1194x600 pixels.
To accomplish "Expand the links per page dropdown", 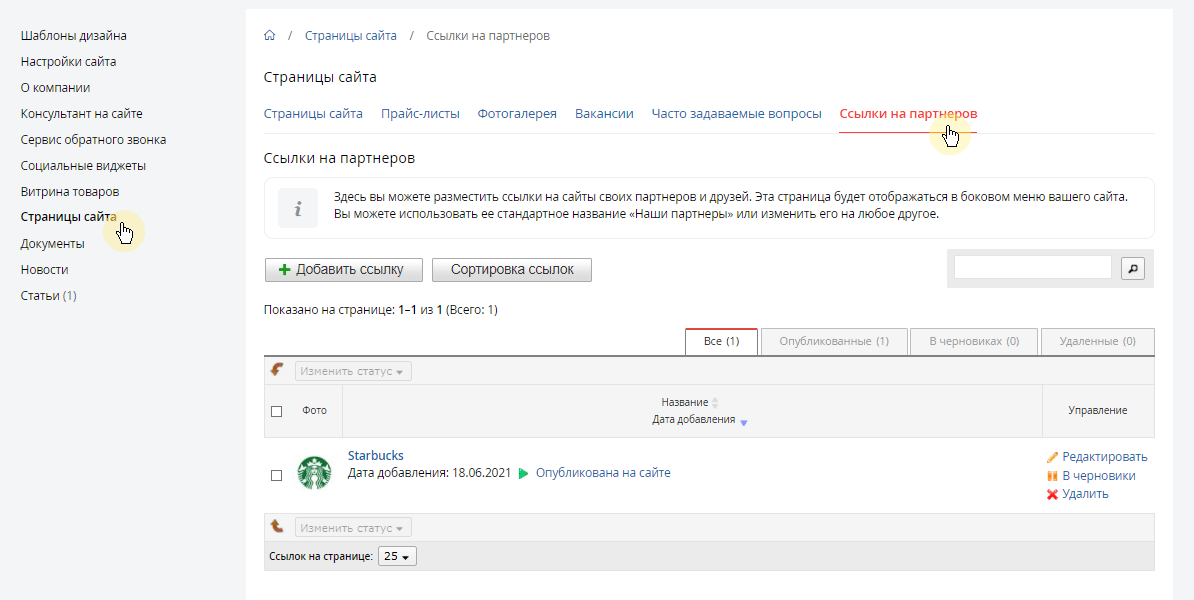I will point(397,556).
